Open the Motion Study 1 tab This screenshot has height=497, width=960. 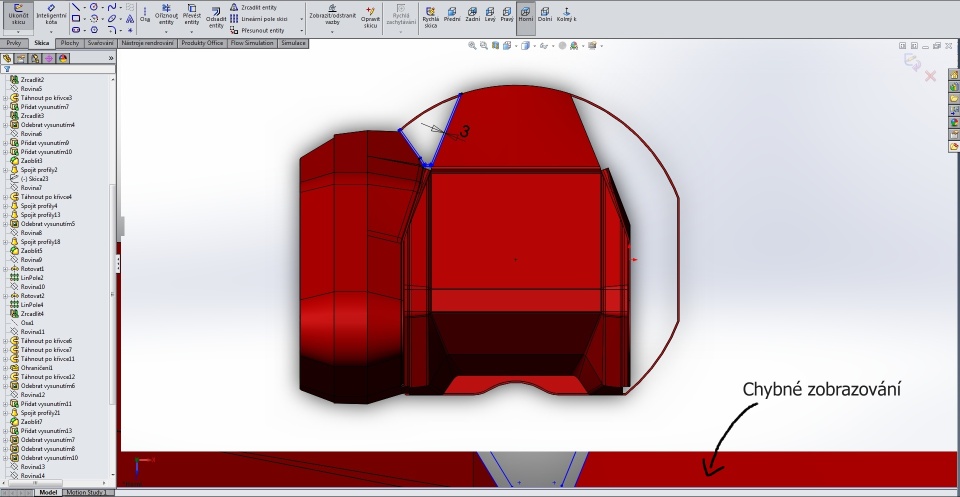click(87, 492)
